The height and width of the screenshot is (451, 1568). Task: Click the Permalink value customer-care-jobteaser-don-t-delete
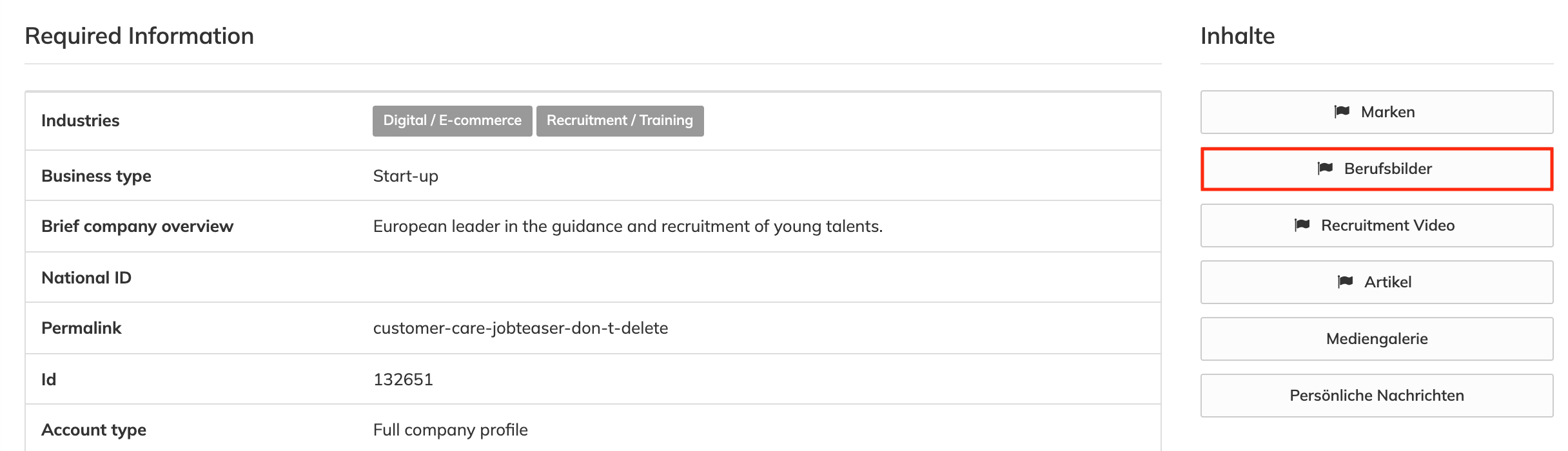[x=521, y=328]
